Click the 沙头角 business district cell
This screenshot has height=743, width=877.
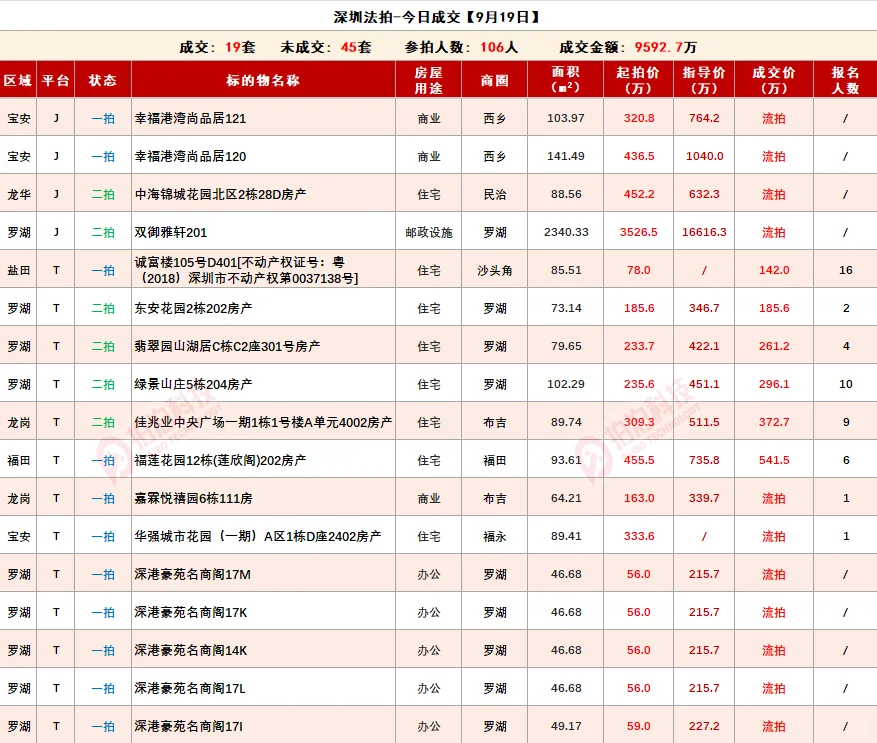[494, 270]
